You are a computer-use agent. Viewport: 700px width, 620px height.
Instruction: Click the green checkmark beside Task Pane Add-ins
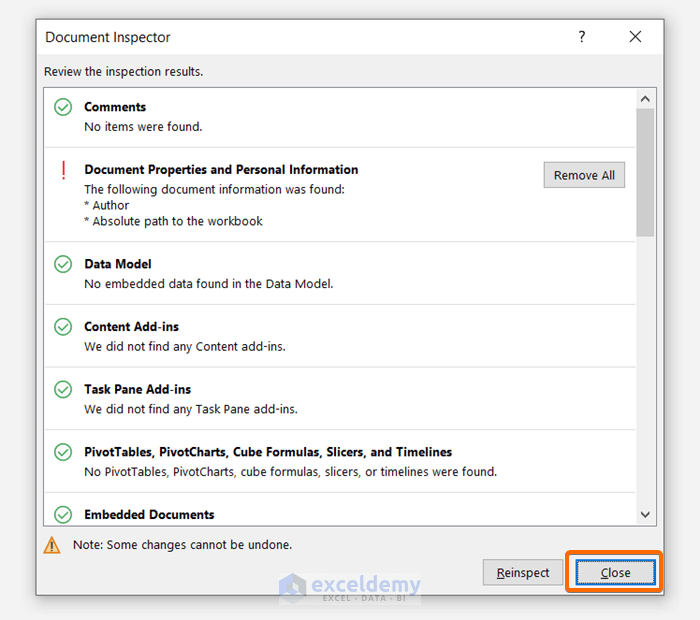pyautogui.click(x=63, y=390)
